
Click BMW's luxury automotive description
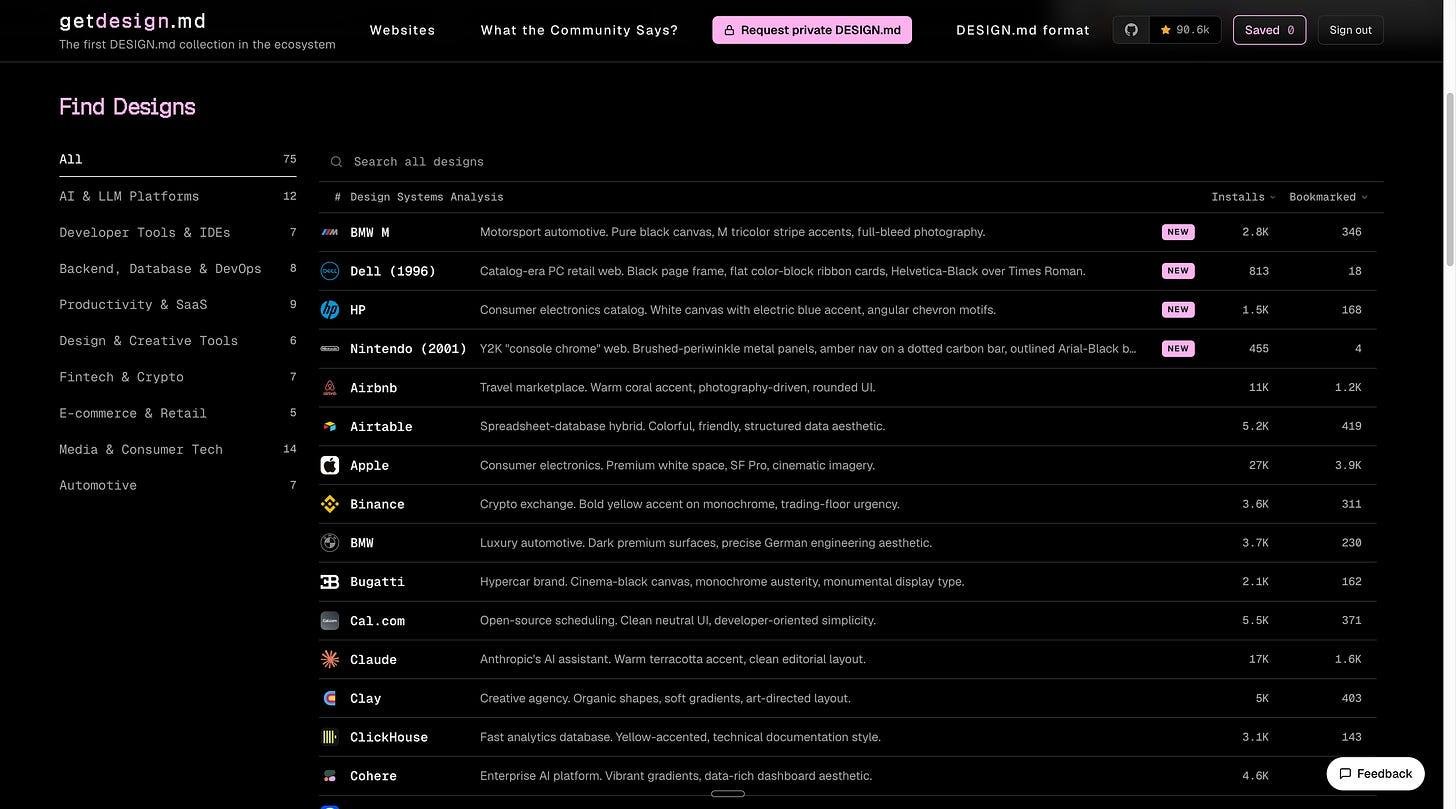[706, 543]
